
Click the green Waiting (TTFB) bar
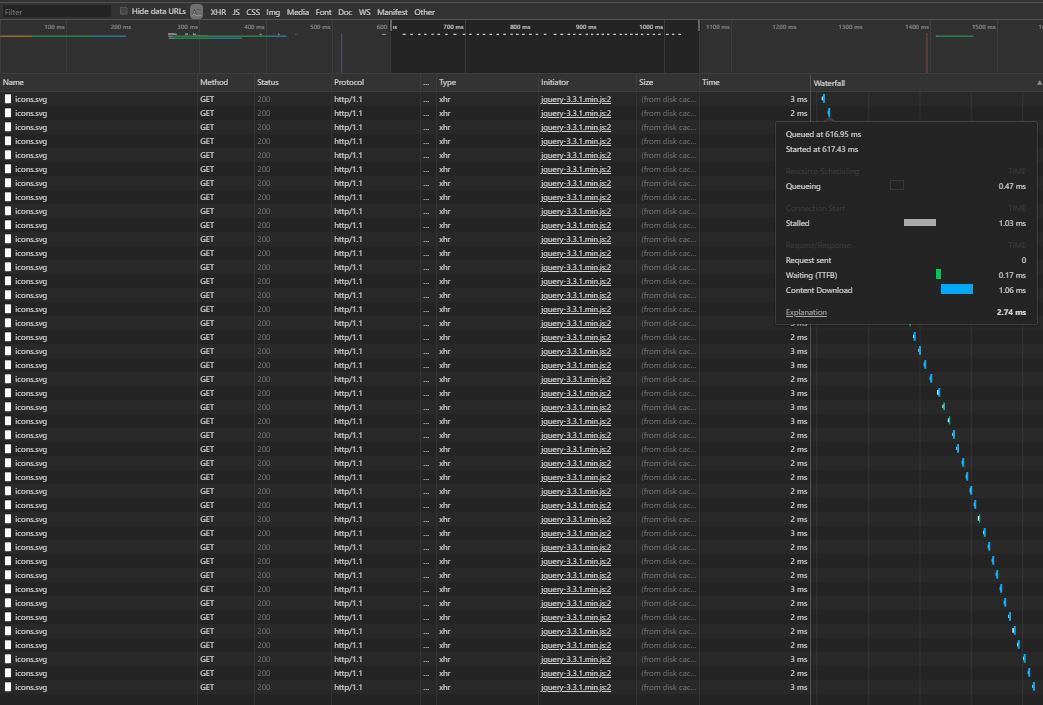[x=938, y=274]
